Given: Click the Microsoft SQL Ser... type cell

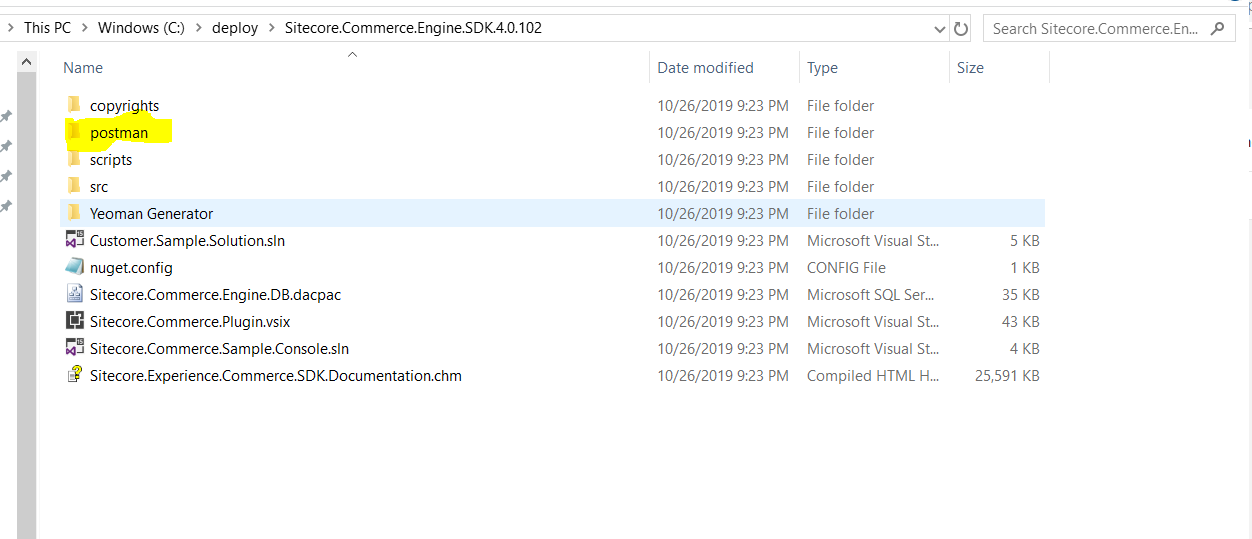Looking at the screenshot, I should pos(871,294).
